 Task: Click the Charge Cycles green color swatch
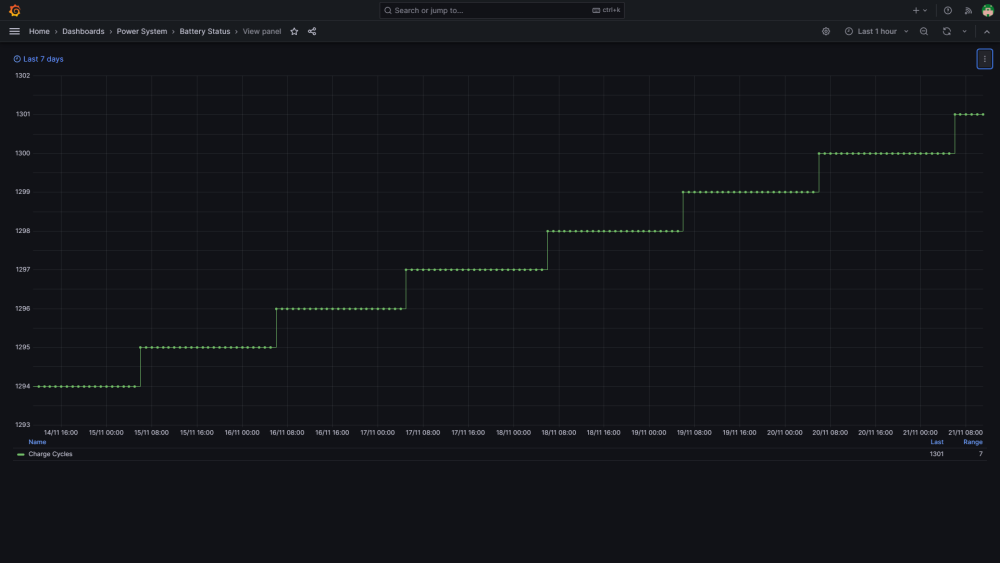click(20, 455)
